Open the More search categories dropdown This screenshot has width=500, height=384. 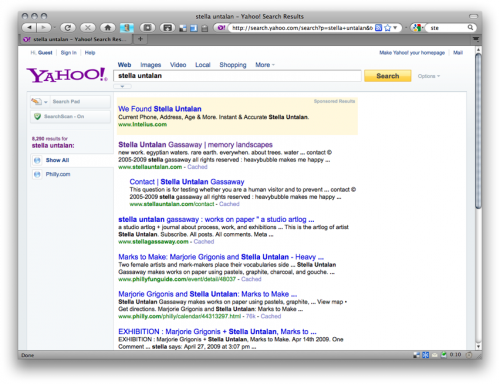tap(265, 65)
